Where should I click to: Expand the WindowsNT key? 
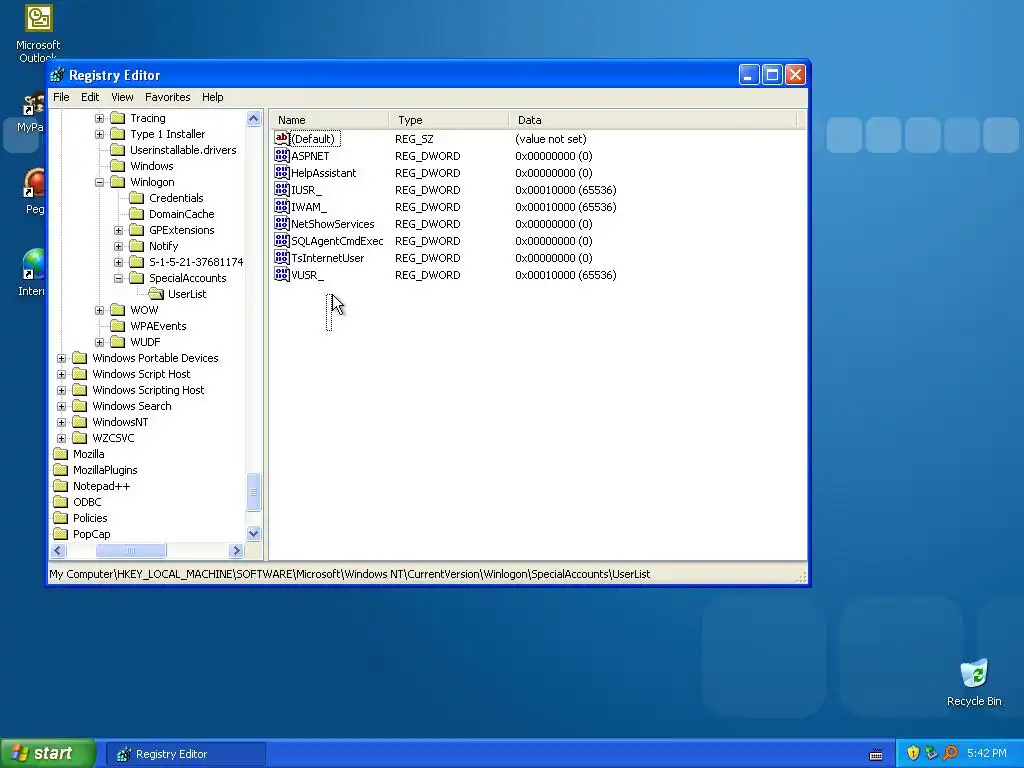click(61, 423)
